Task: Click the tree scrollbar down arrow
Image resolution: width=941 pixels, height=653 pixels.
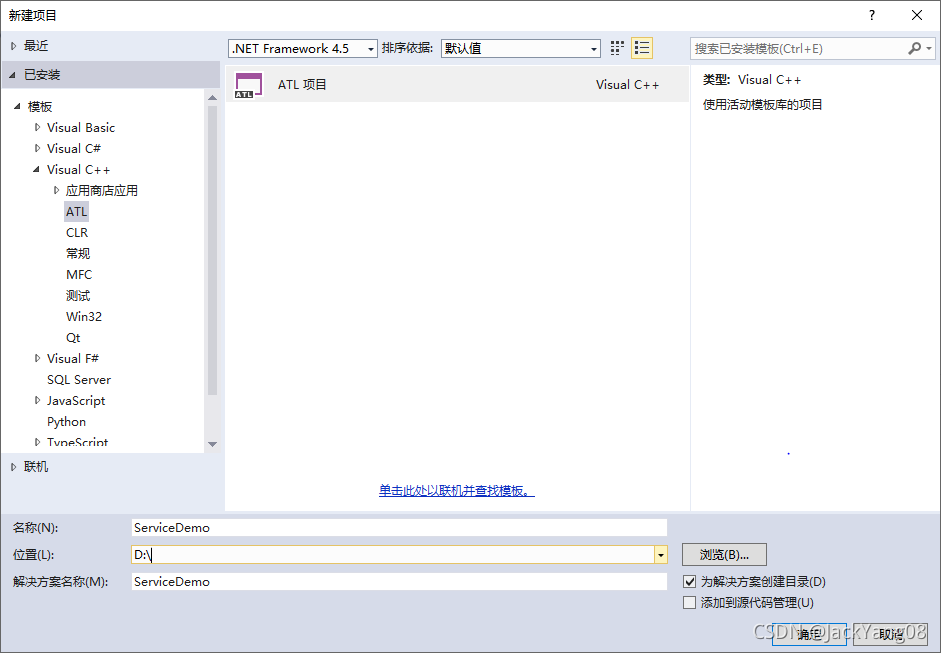Action: pyautogui.click(x=212, y=444)
